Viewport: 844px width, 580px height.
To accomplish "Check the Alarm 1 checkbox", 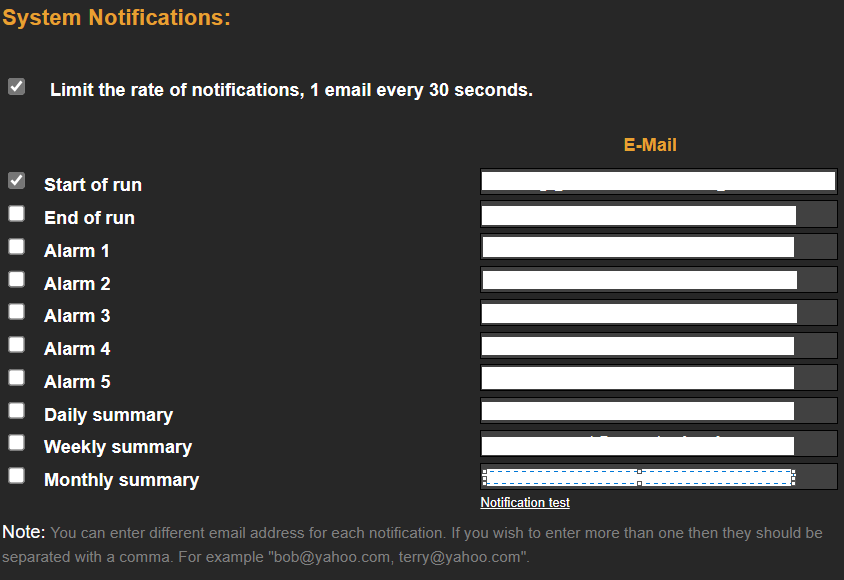I will coord(16,247).
